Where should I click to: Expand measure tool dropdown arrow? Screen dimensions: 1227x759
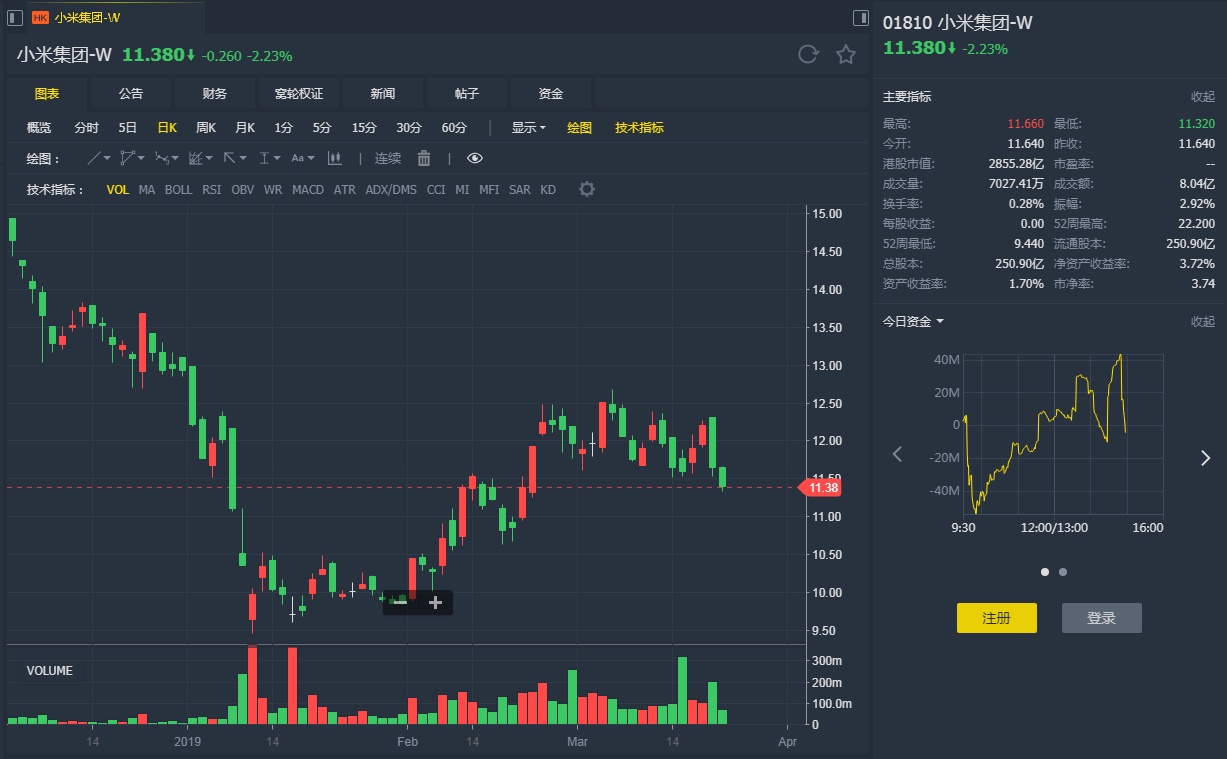point(278,158)
